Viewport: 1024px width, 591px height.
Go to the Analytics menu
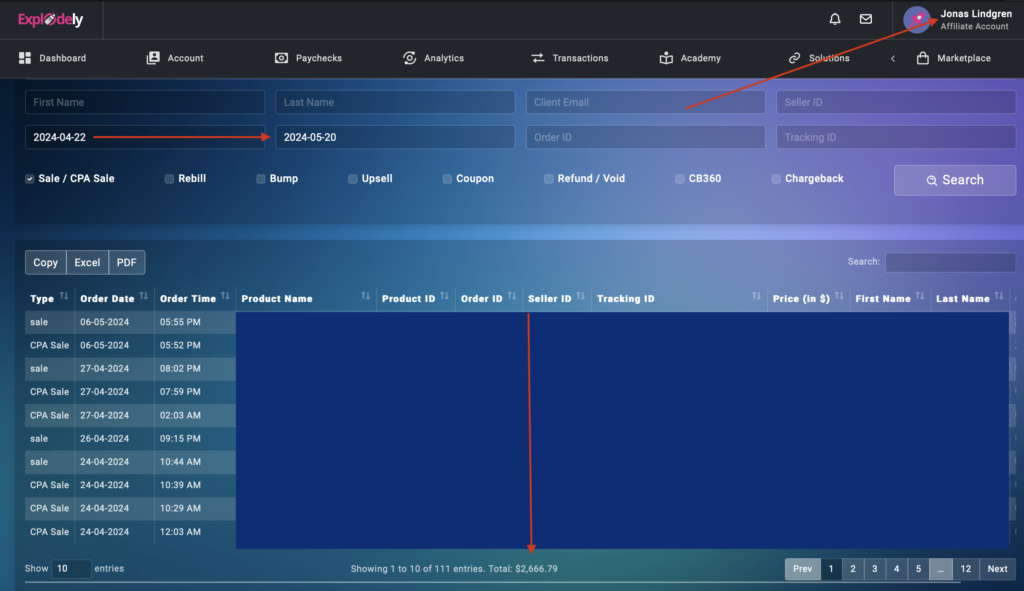click(x=433, y=58)
